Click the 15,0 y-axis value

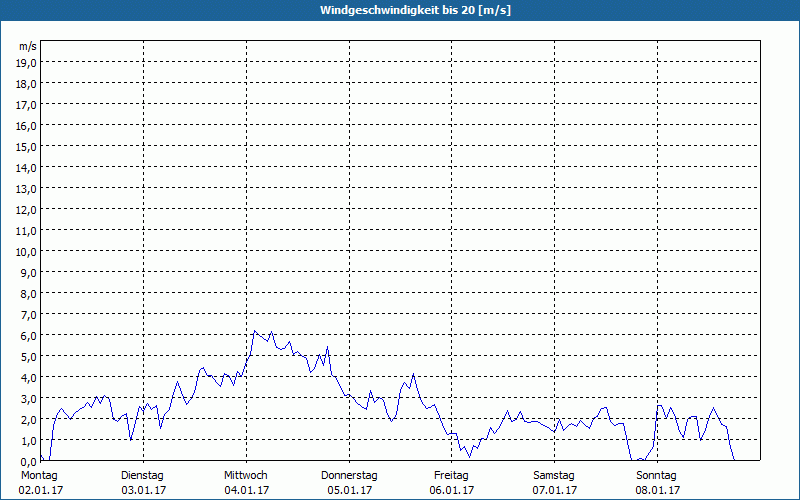point(26,147)
